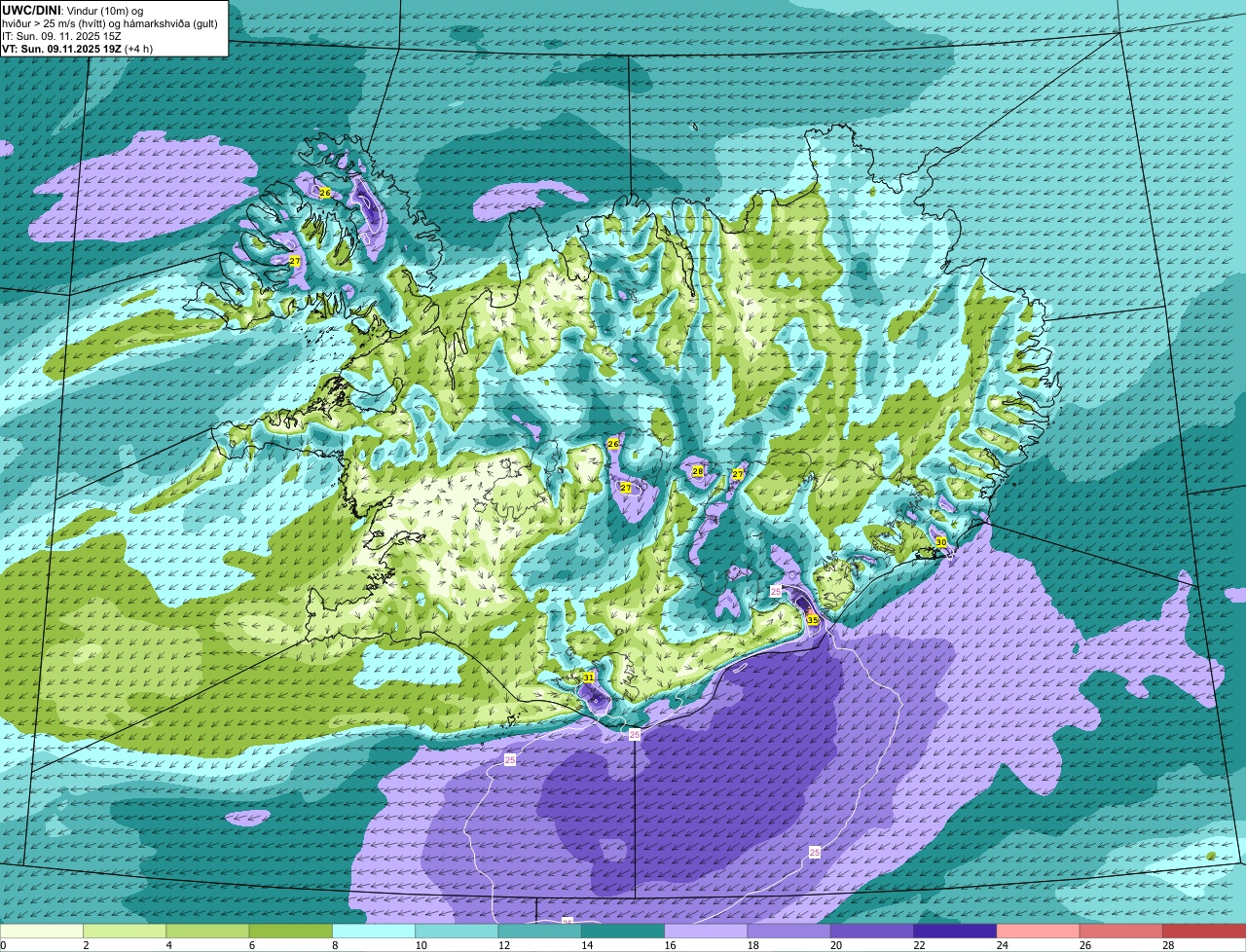This screenshot has height=952, width=1246.
Task: Click the "IT: Sun. 09. 11. 2025 15Z" line
Action: click(x=61, y=36)
